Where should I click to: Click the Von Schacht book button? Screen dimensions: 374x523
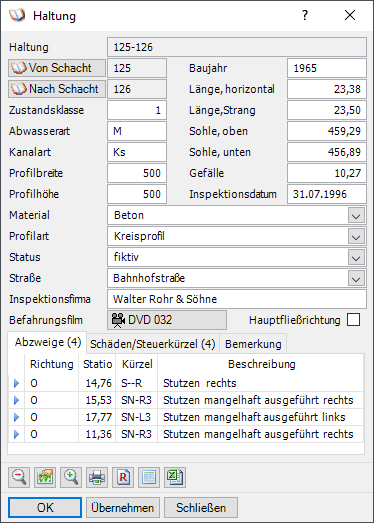click(57, 68)
